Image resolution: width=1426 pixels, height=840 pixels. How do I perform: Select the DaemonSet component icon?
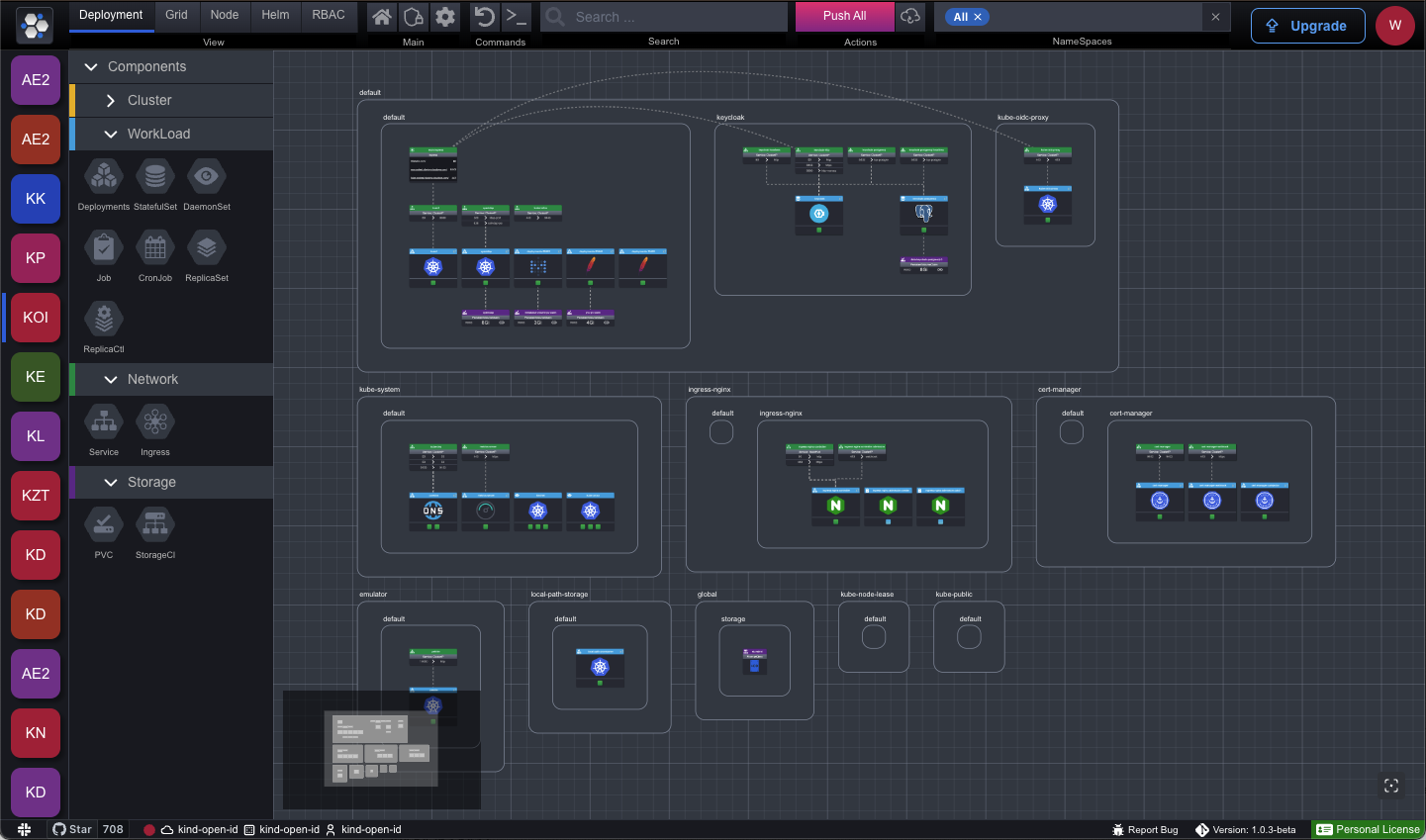(x=206, y=177)
